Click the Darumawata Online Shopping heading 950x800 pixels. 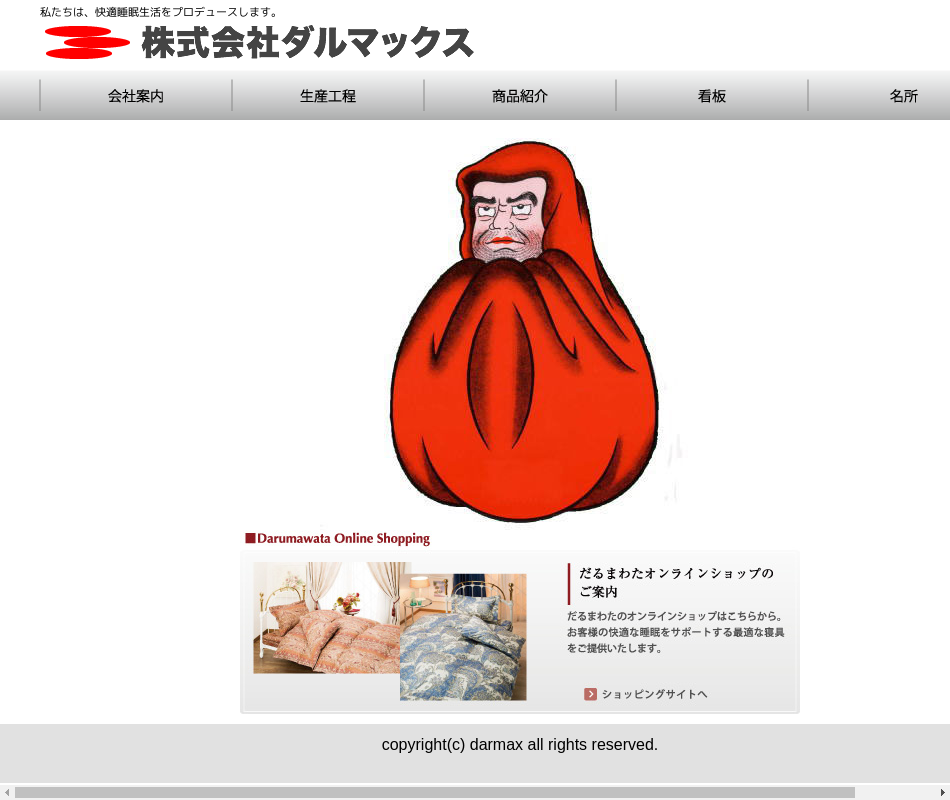click(x=343, y=539)
